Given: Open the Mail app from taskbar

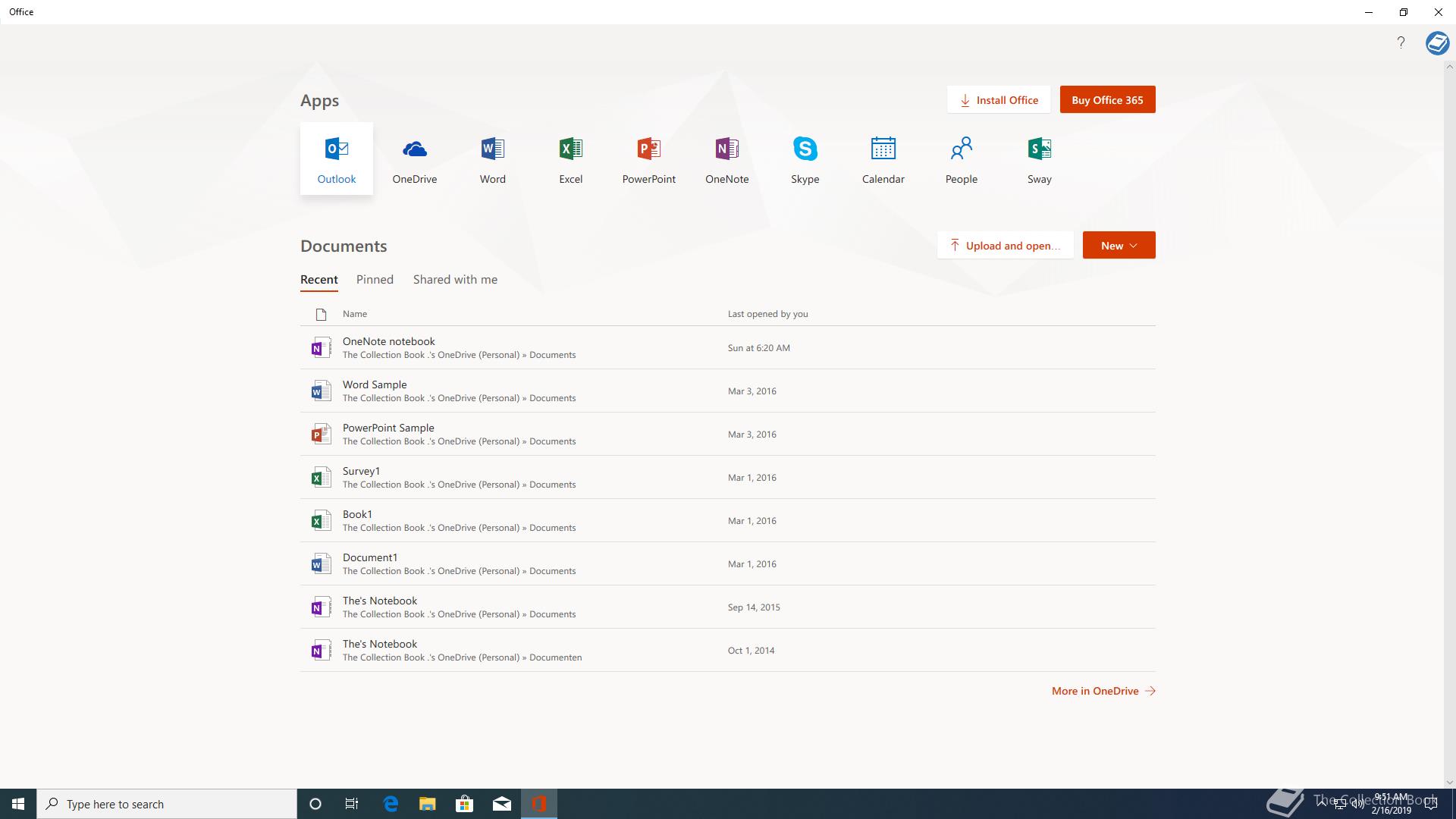Looking at the screenshot, I should 502,804.
